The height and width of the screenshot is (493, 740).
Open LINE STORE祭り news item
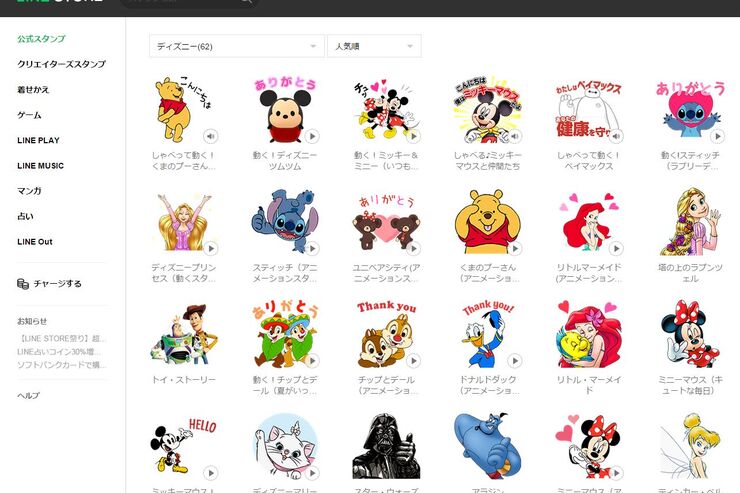(x=61, y=339)
